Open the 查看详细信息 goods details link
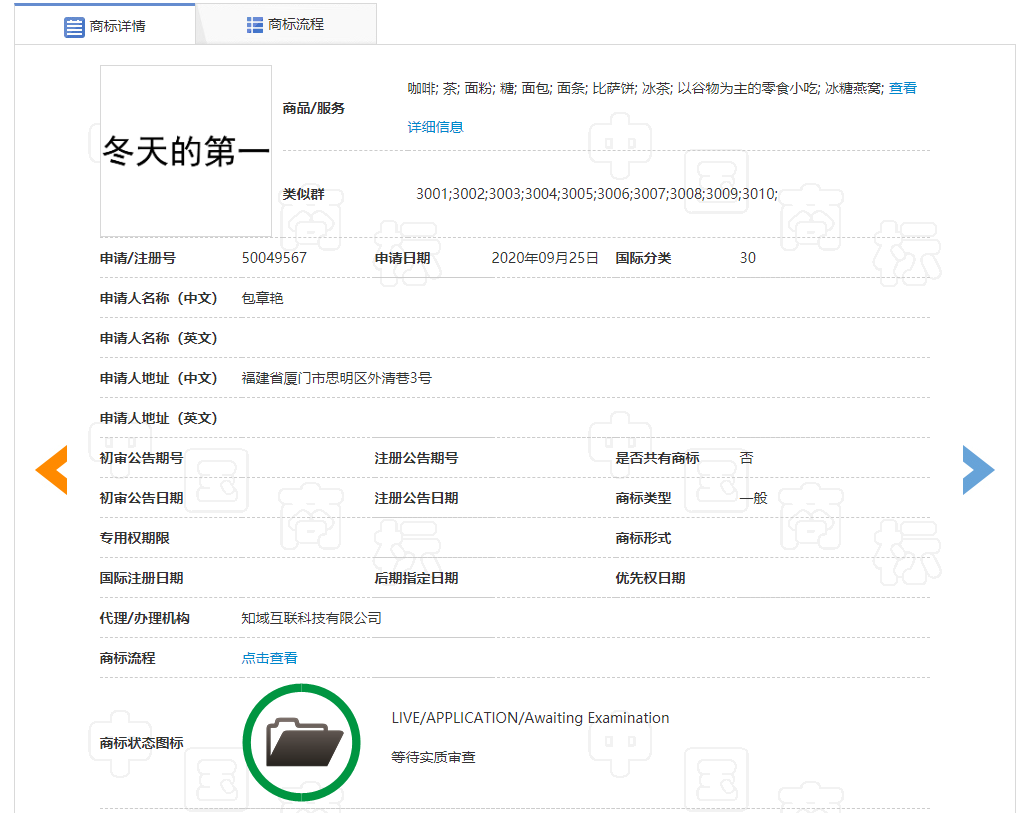This screenshot has width=1019, height=813. (x=435, y=127)
